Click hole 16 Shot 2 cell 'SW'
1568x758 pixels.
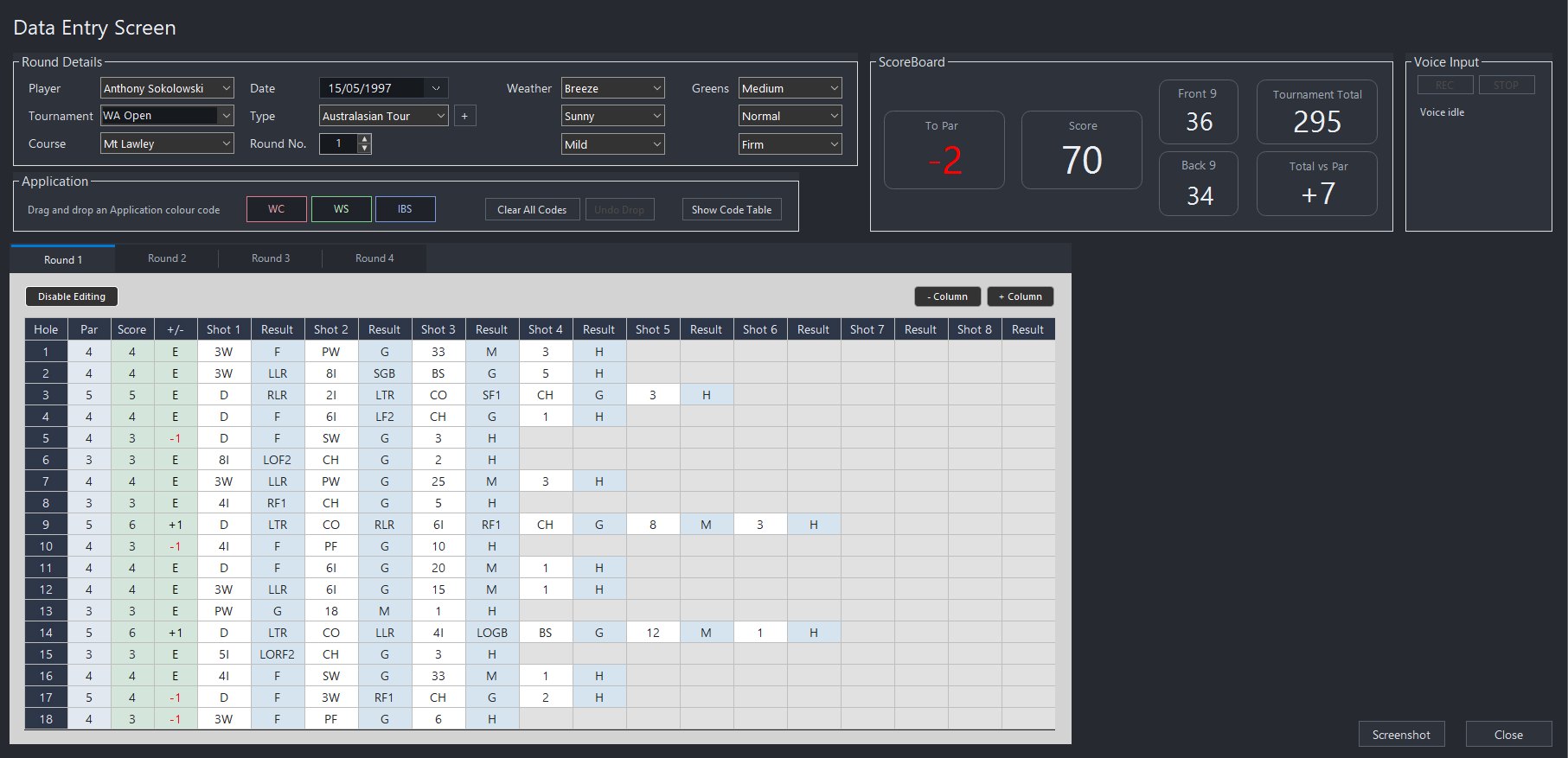(331, 676)
